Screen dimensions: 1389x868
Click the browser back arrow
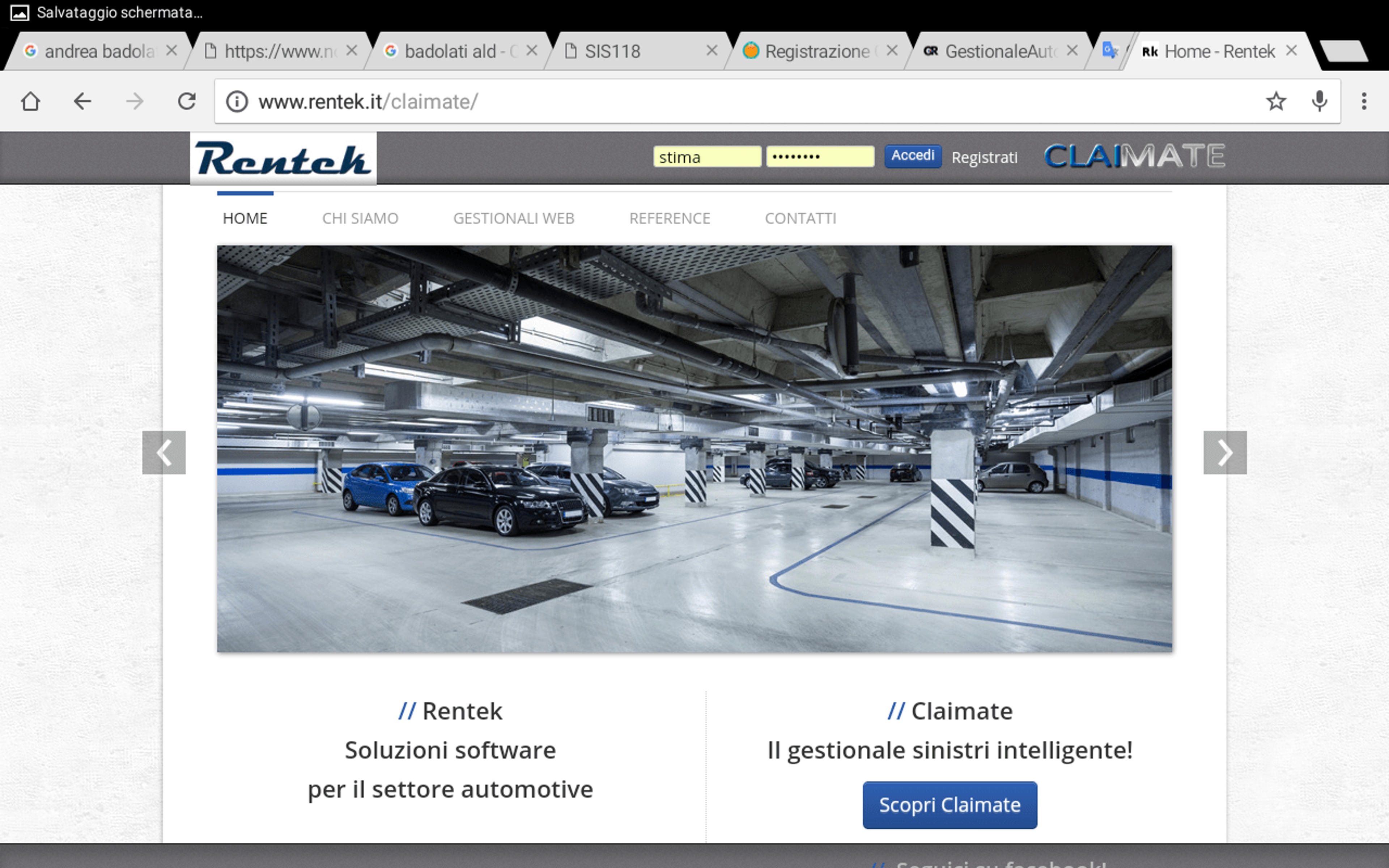[x=82, y=102]
